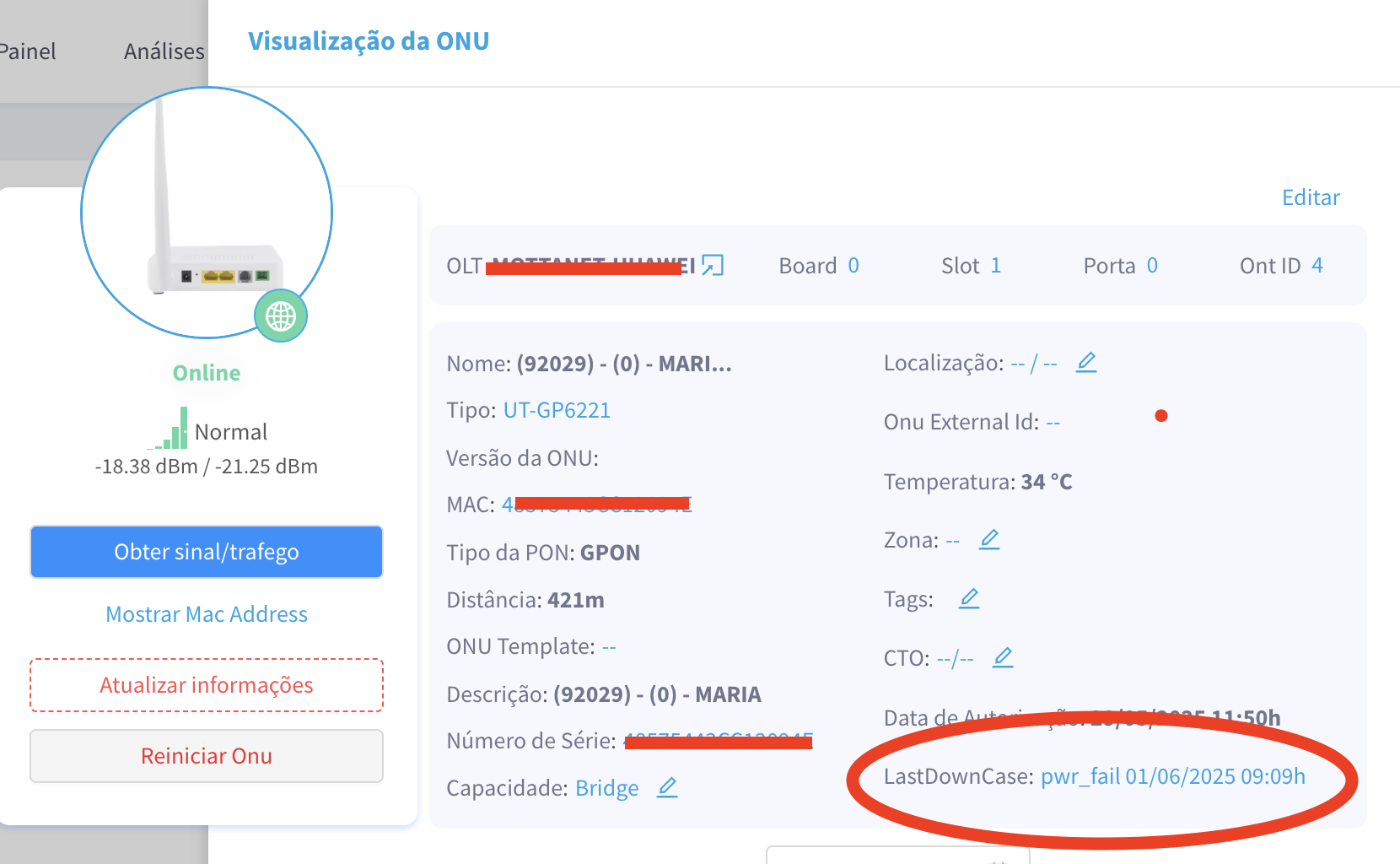This screenshot has width=1400, height=864.
Task: Open the Análises menu item
Action: [164, 51]
